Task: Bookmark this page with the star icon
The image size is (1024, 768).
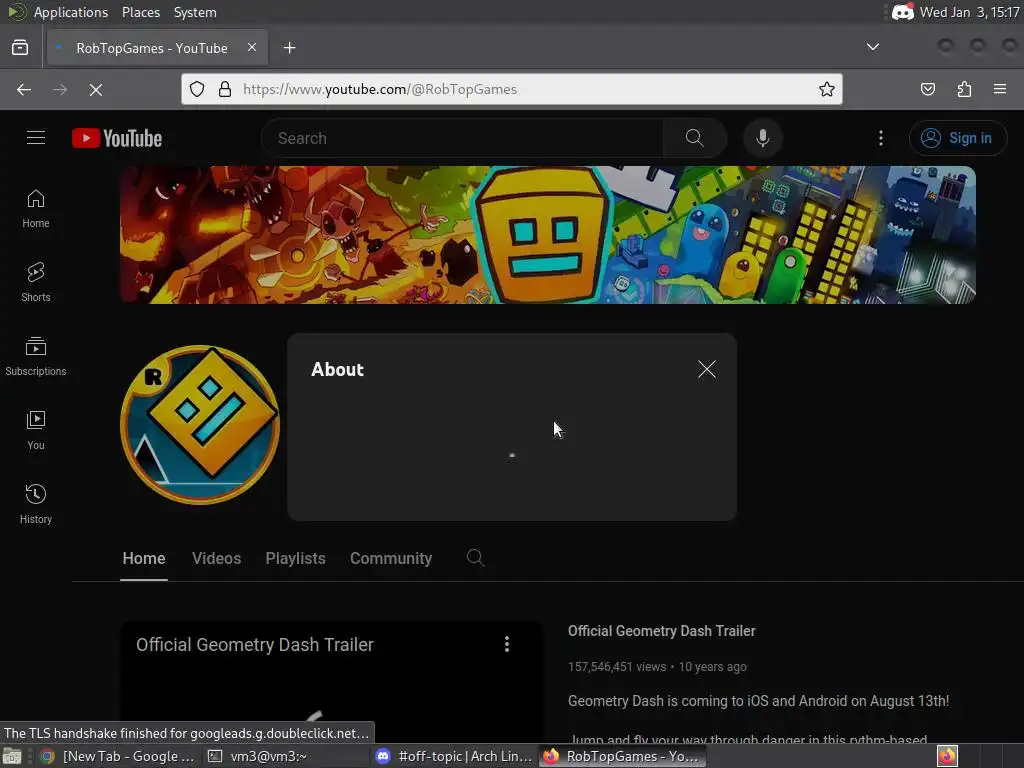Action: [x=827, y=89]
